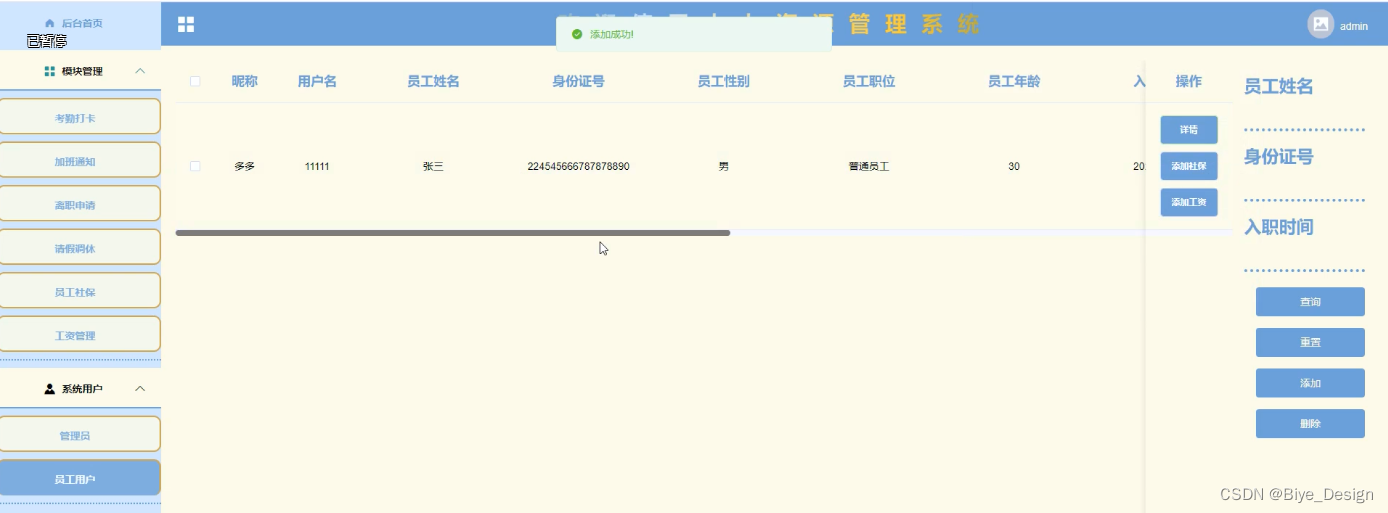1388x513 pixels.
Task: Open the 管理员 menu item
Action: [80, 434]
